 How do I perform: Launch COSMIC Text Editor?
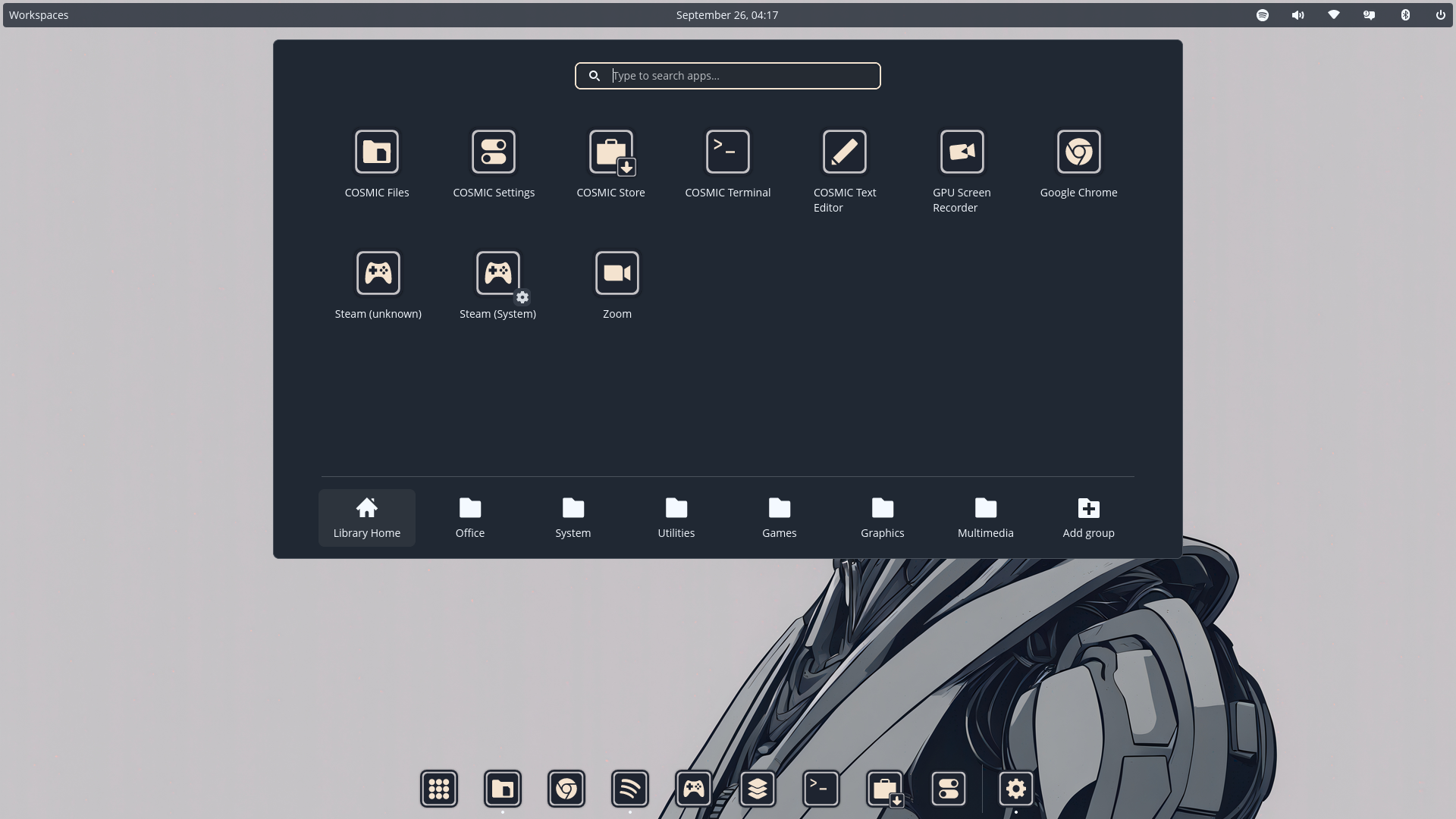point(845,152)
